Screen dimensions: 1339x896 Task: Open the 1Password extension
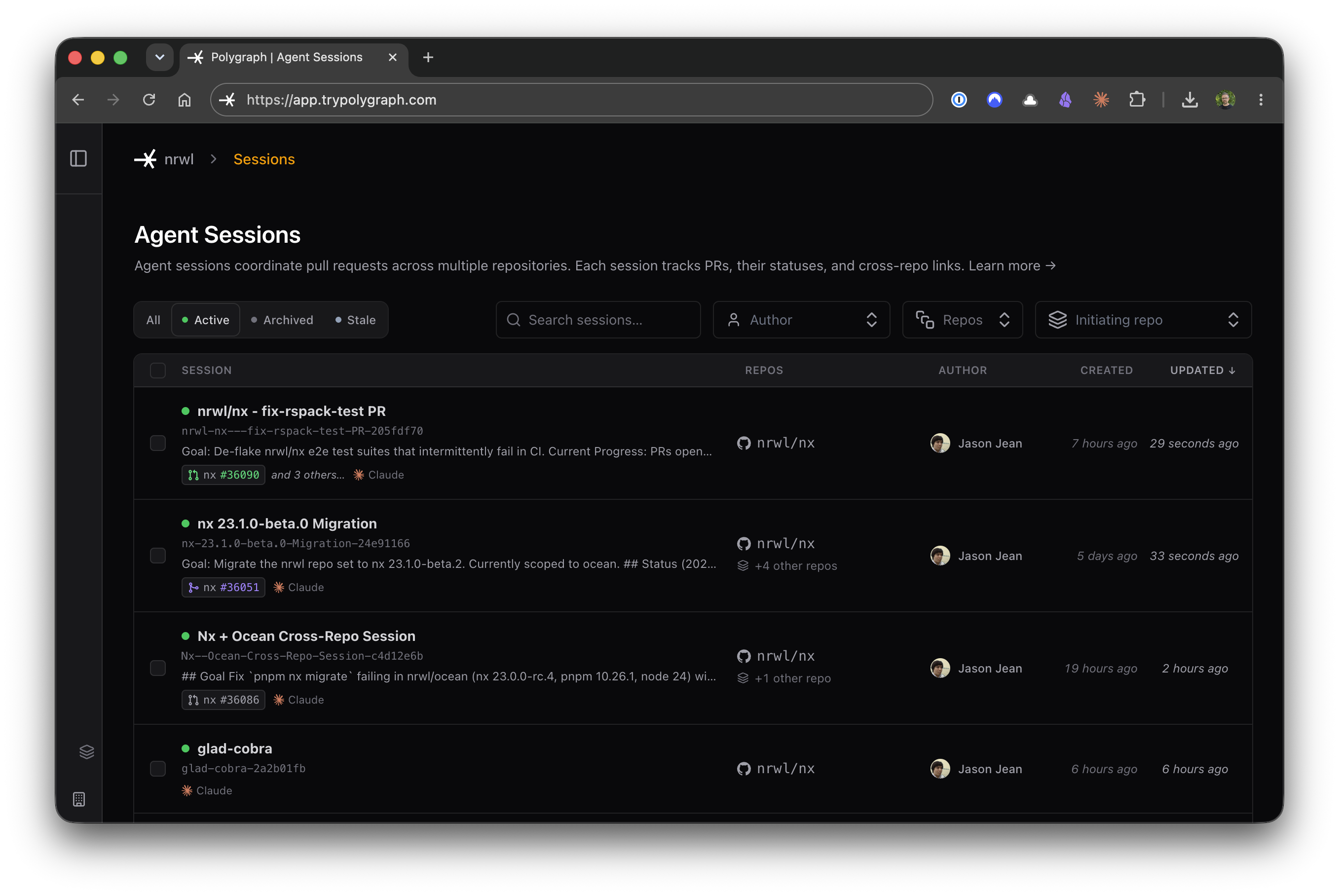[x=959, y=100]
